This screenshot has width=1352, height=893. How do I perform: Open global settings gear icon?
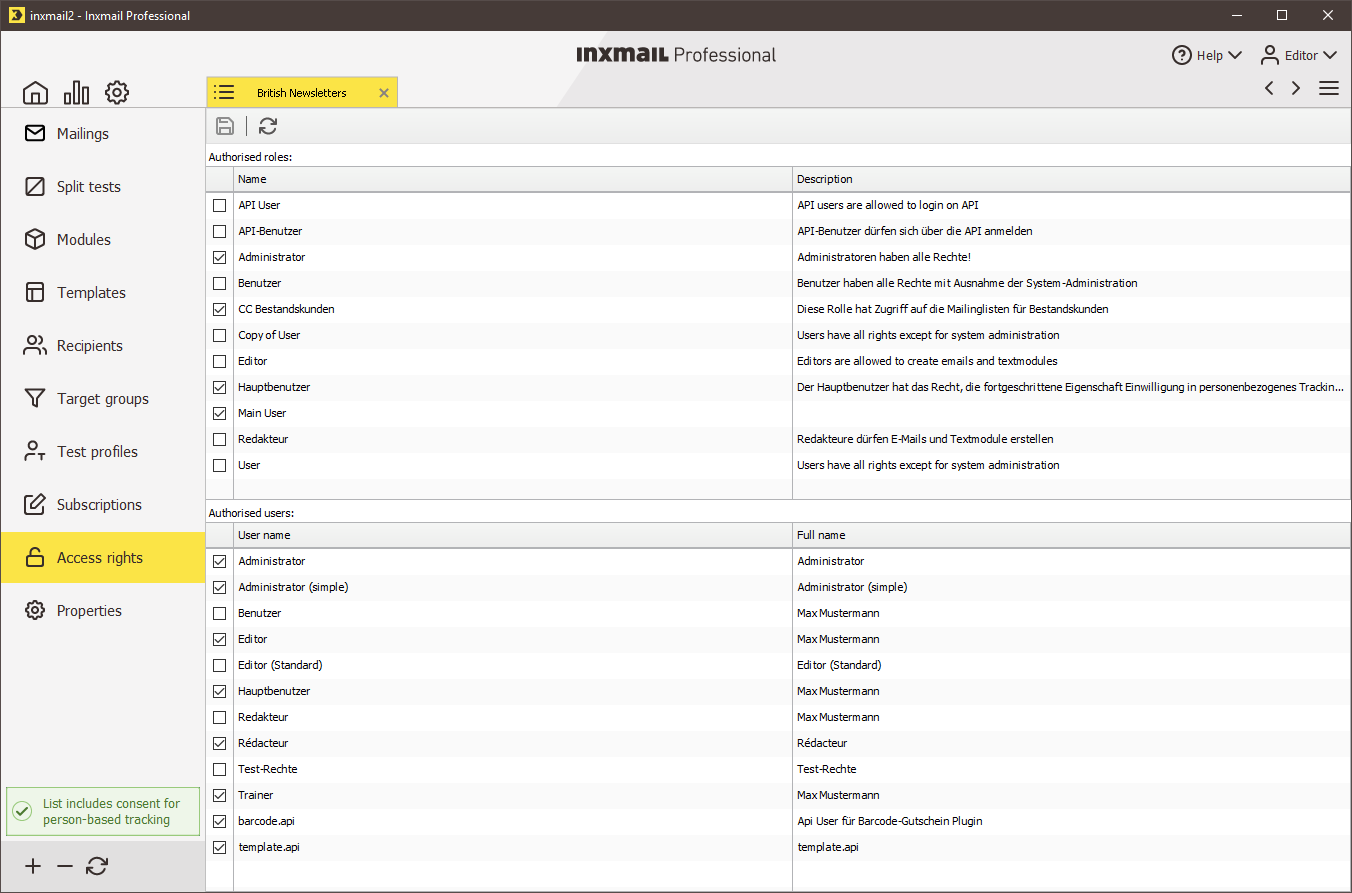coord(117,93)
